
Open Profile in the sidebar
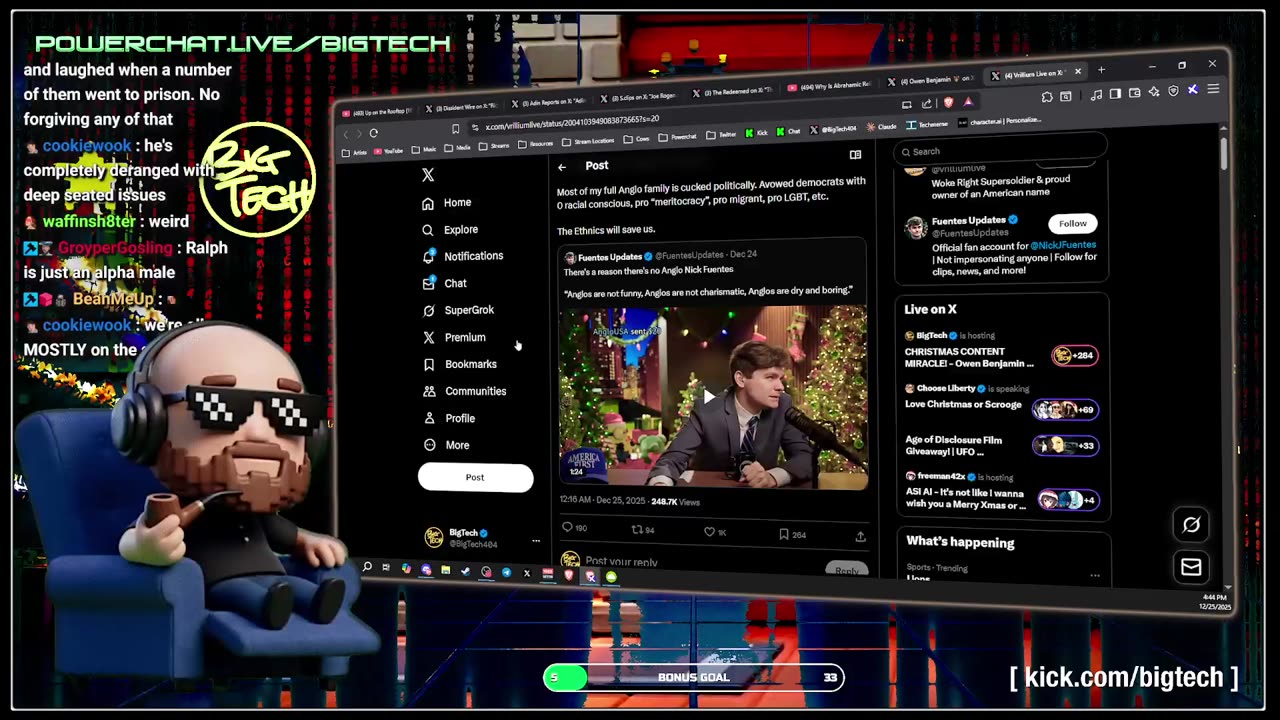pyautogui.click(x=448, y=418)
